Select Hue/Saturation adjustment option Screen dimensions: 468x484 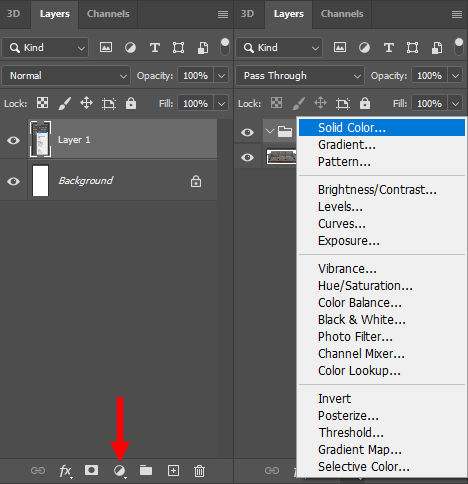(365, 286)
